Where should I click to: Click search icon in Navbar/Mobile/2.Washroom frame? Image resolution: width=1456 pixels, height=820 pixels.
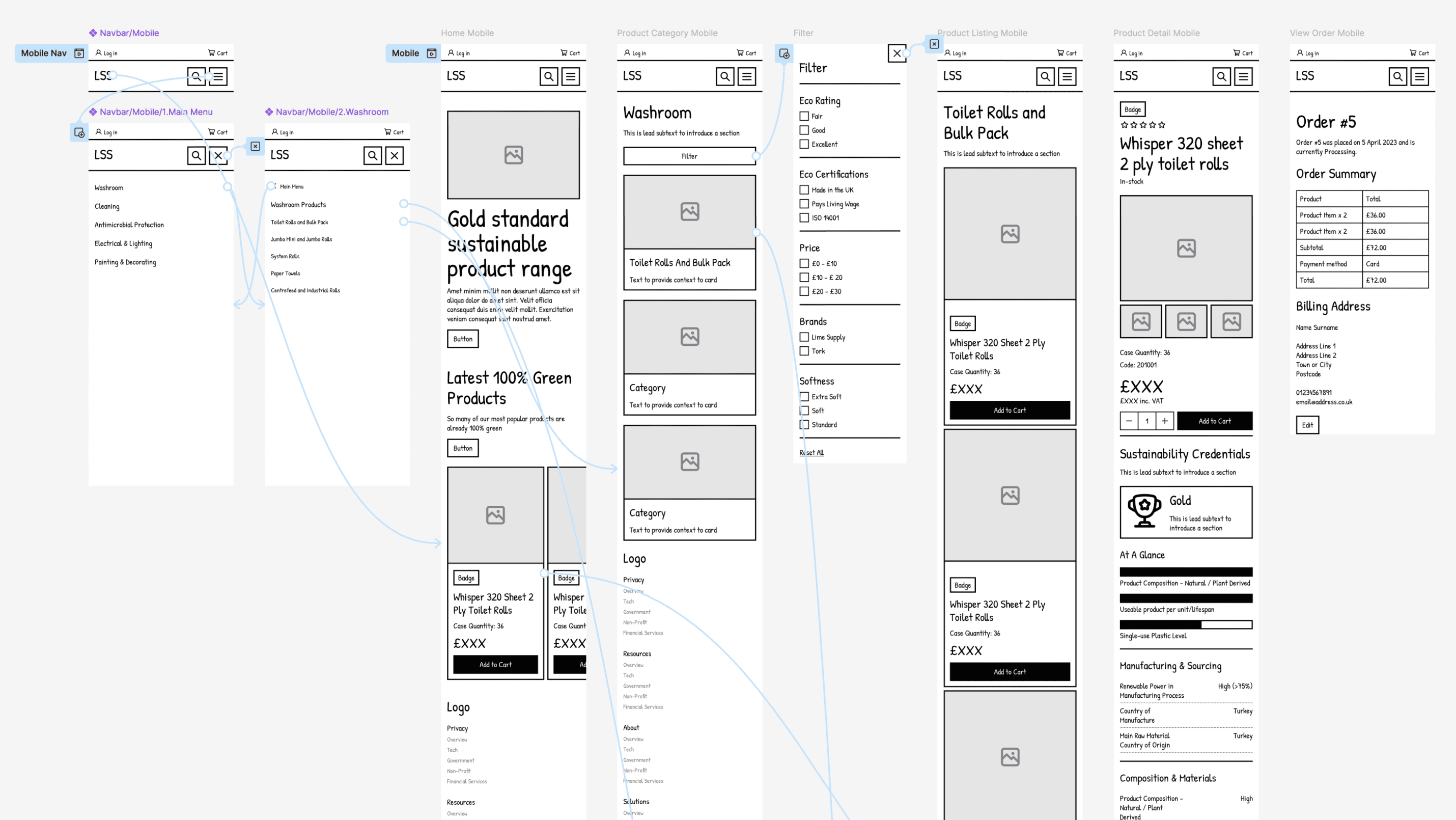(373, 155)
